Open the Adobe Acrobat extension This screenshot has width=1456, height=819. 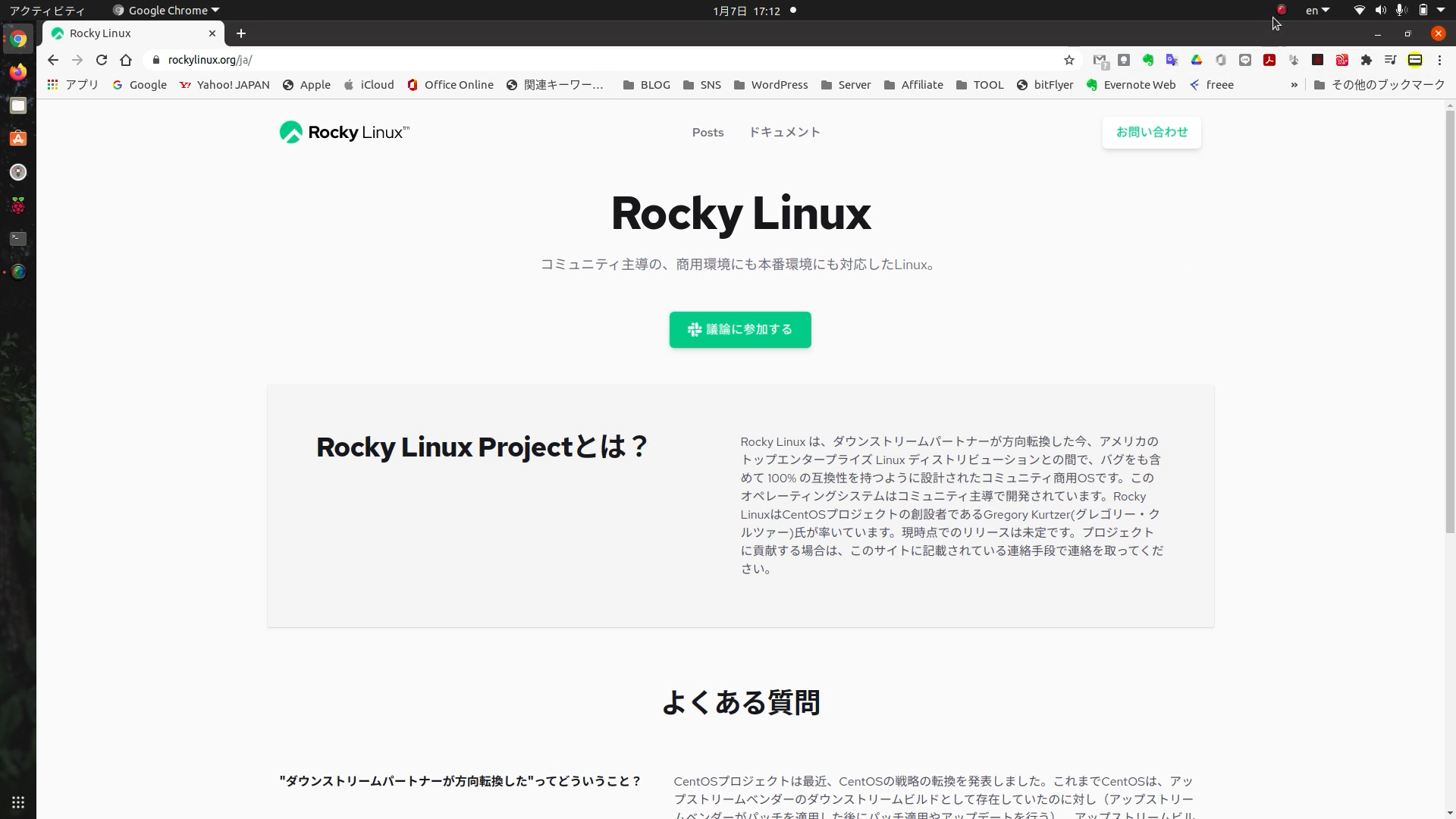pos(1269,60)
